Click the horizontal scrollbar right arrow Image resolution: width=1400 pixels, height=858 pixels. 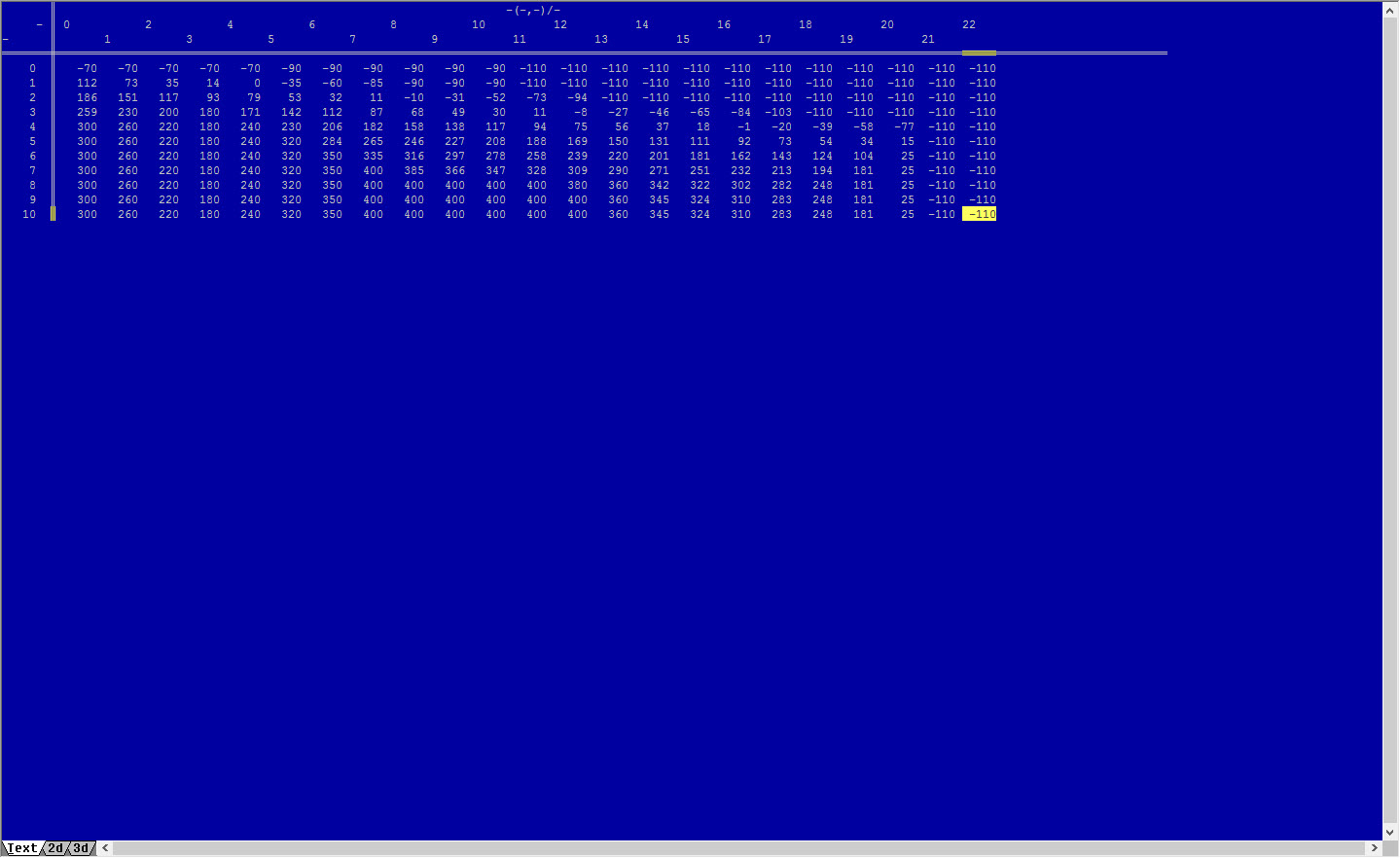pyautogui.click(x=1375, y=848)
